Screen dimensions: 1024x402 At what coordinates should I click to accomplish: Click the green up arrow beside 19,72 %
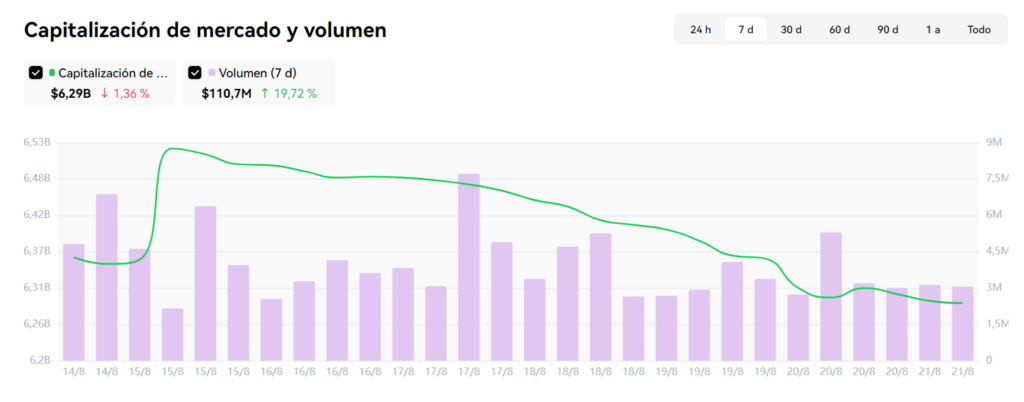click(264, 93)
